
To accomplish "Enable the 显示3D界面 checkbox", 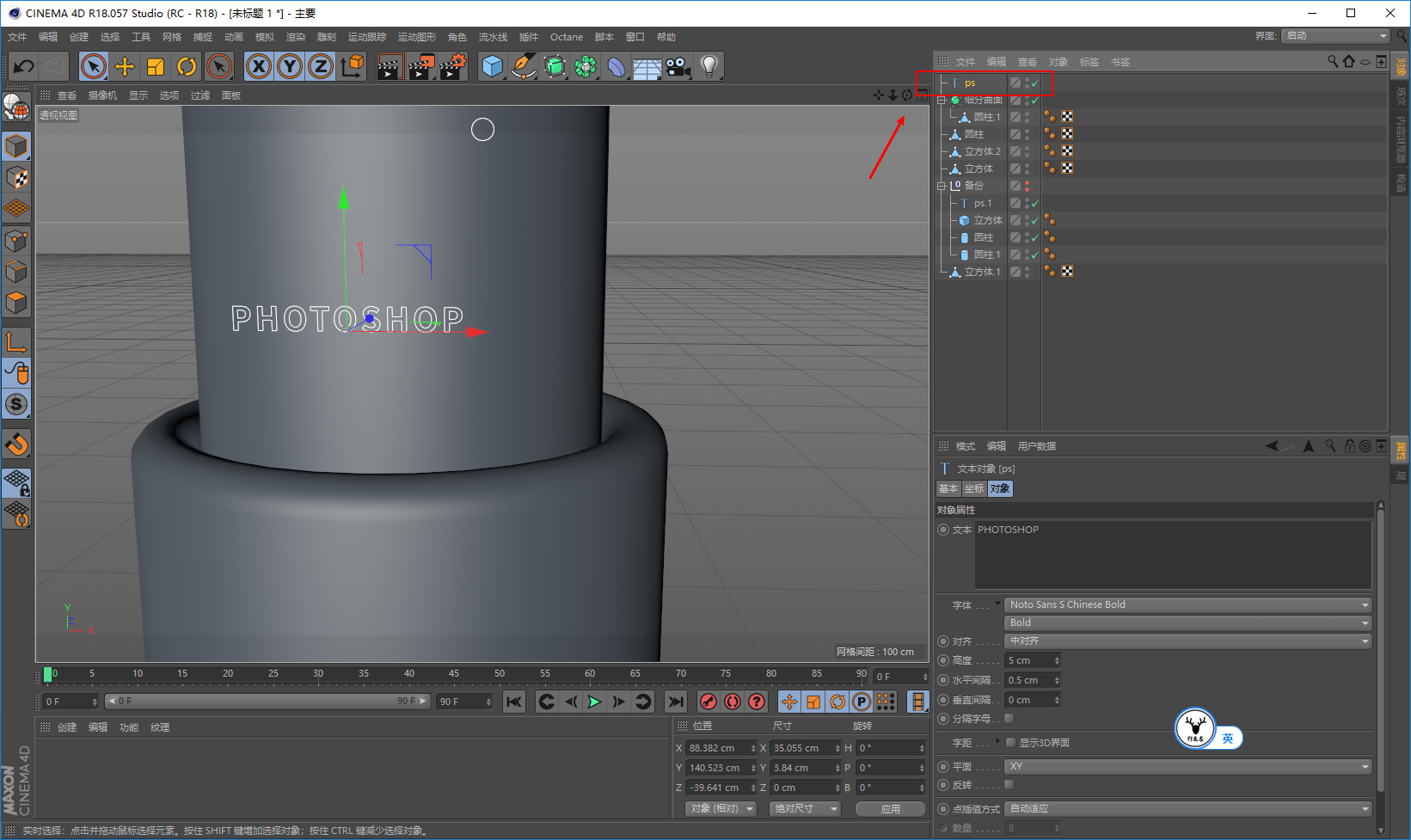I will (x=1010, y=743).
